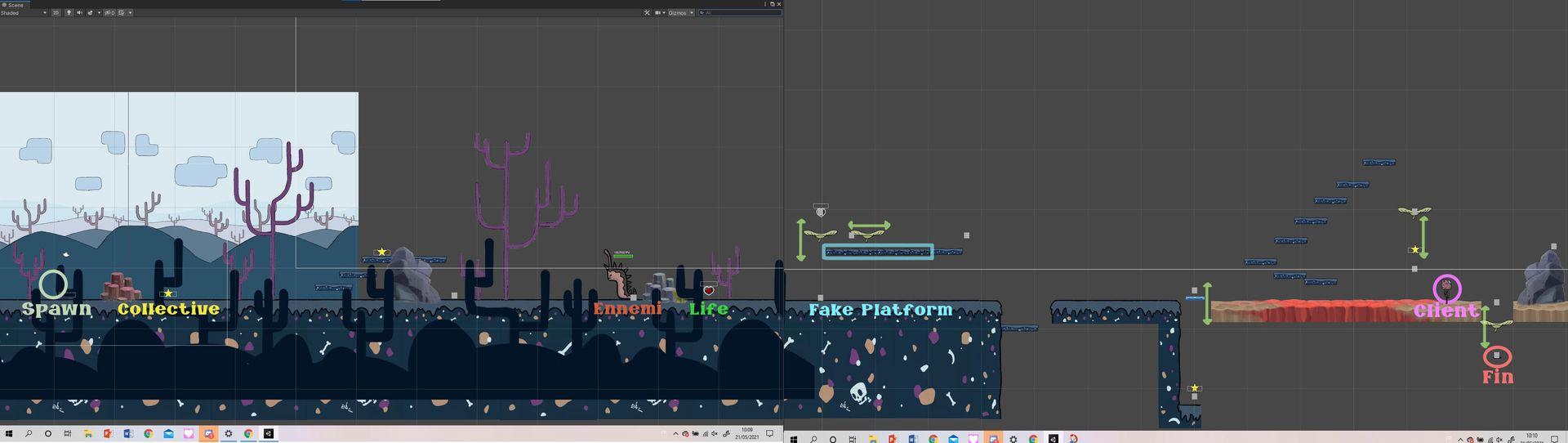Open Unity icon on 10:09 taskbar
The height and width of the screenshot is (443, 1568).
click(269, 434)
